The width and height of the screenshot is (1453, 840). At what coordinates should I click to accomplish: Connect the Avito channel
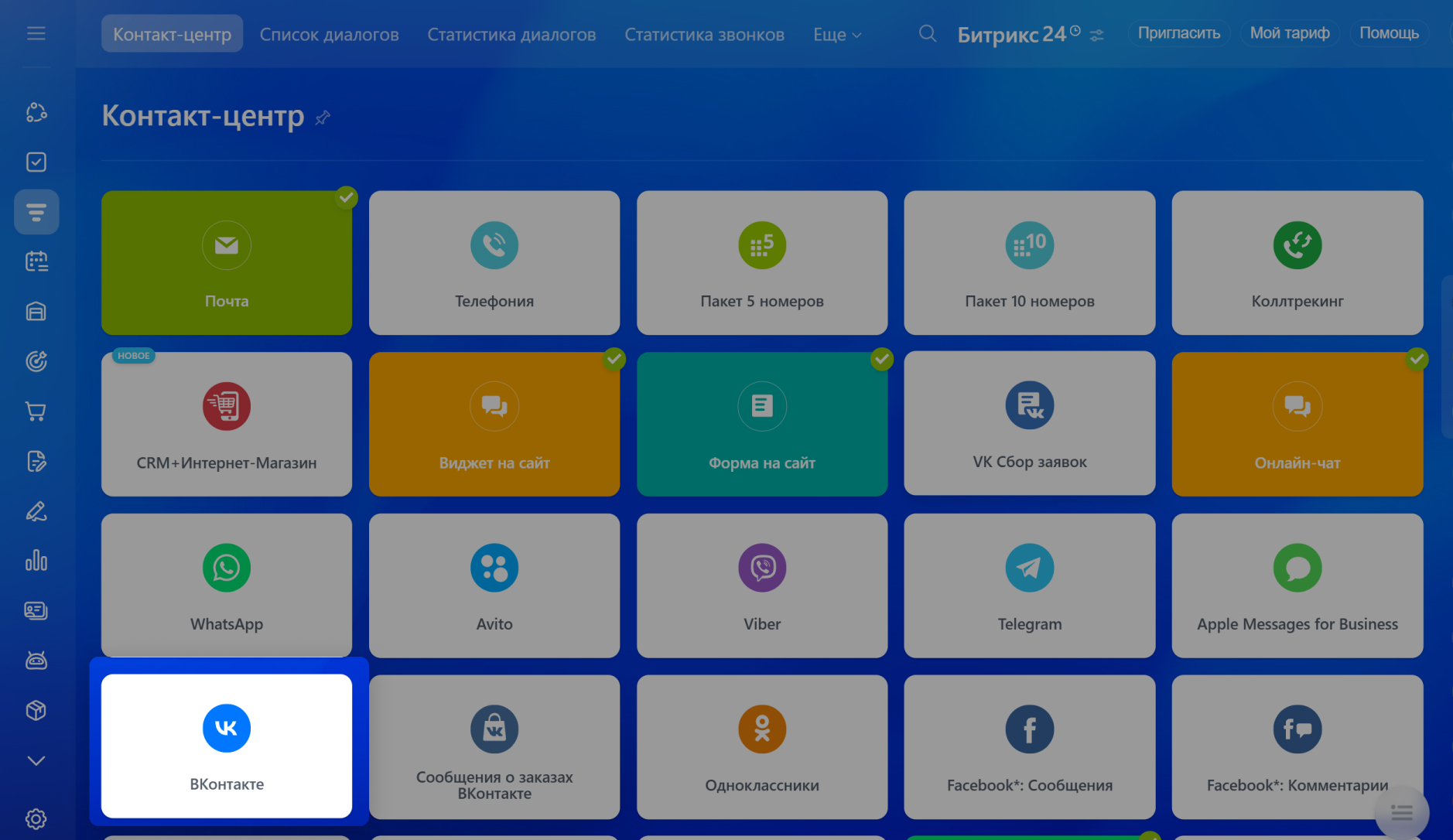click(x=494, y=586)
